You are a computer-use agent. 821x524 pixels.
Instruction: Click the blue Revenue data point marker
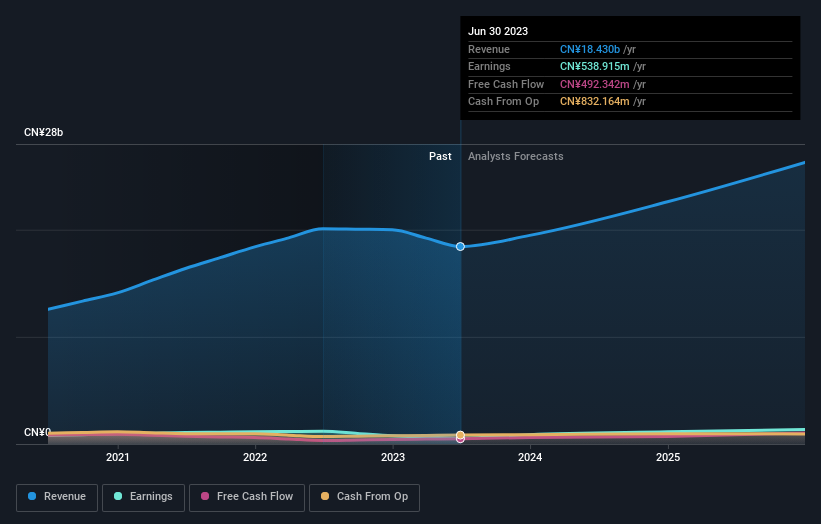coord(460,247)
